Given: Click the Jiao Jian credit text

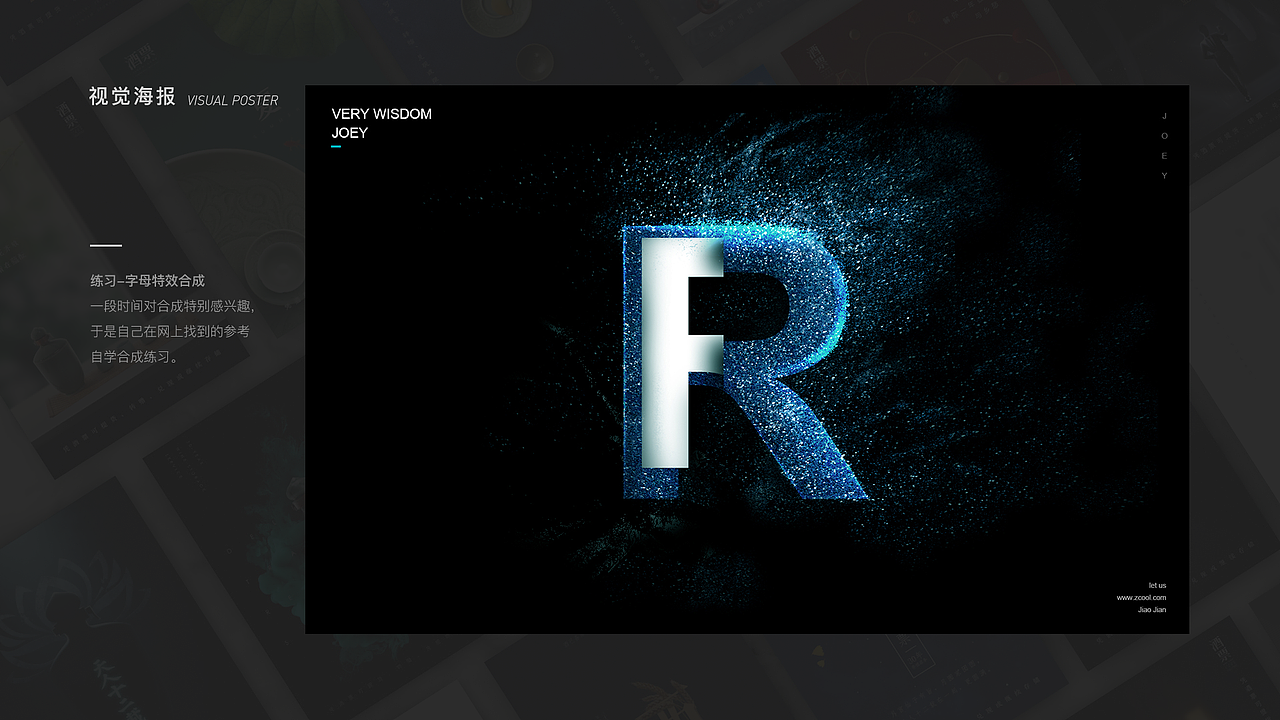Looking at the screenshot, I should tap(1152, 610).
